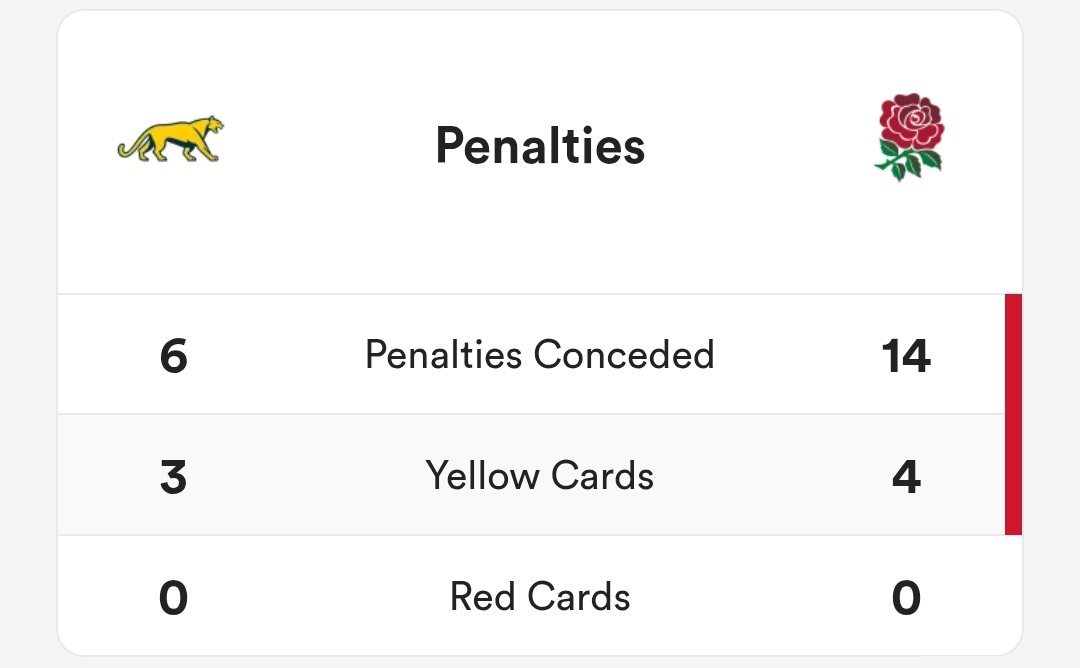Screen dimensions: 1080x668
Task: Click the Argentina puma team logo
Action: tap(170, 139)
